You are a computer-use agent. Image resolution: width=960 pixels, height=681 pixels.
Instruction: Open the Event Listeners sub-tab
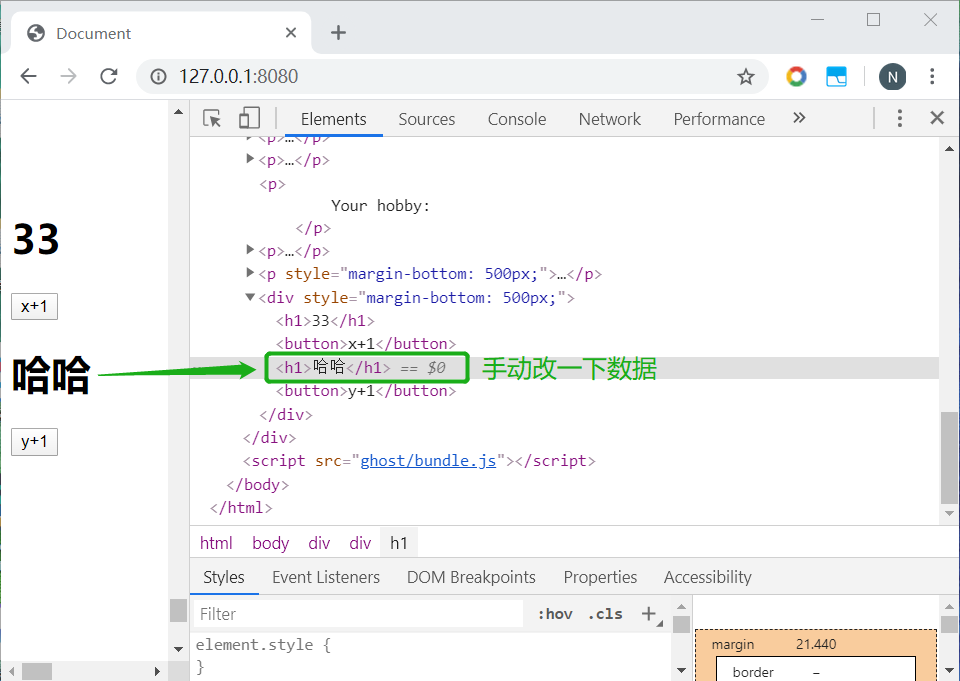pyautogui.click(x=326, y=577)
